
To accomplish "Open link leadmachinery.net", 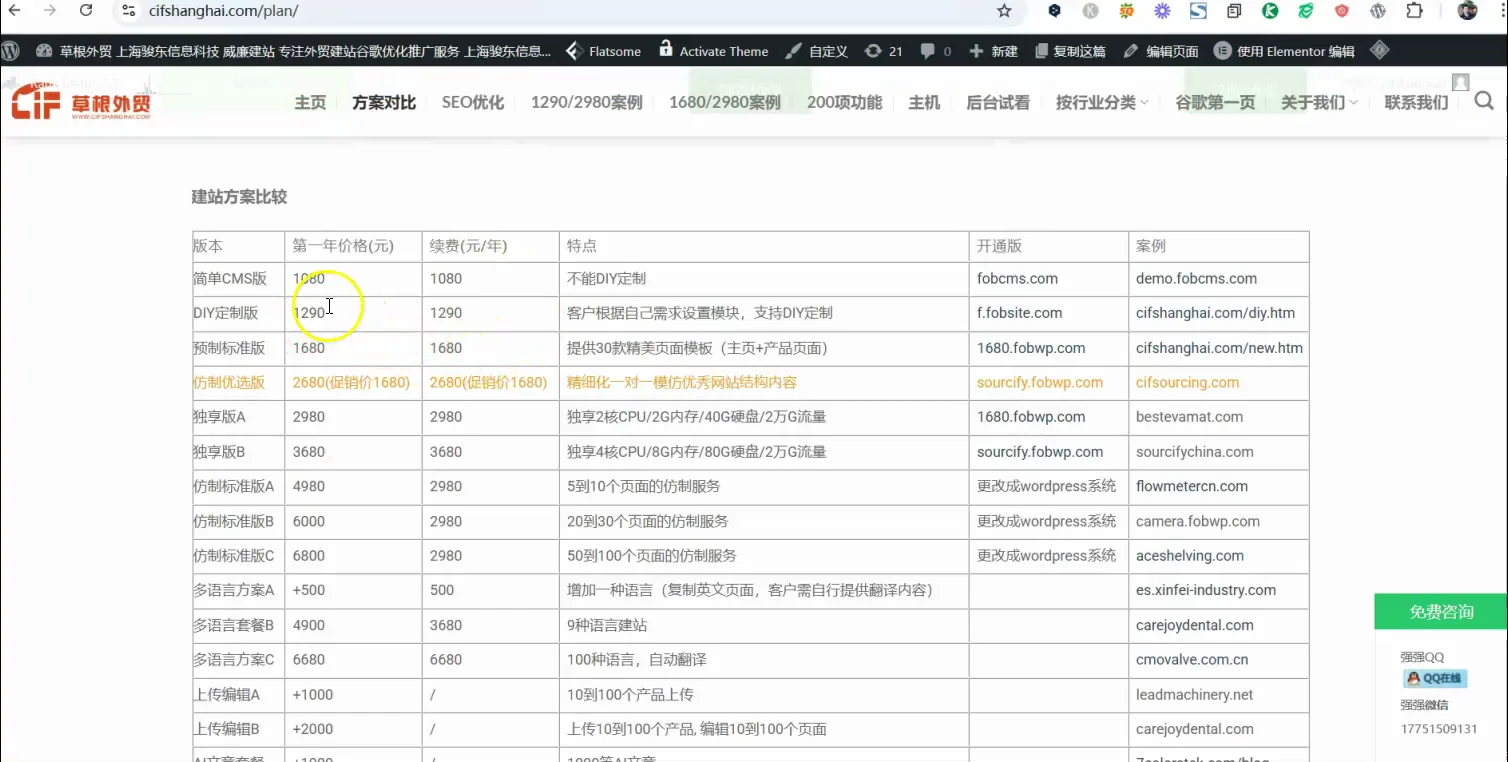I will [1194, 694].
